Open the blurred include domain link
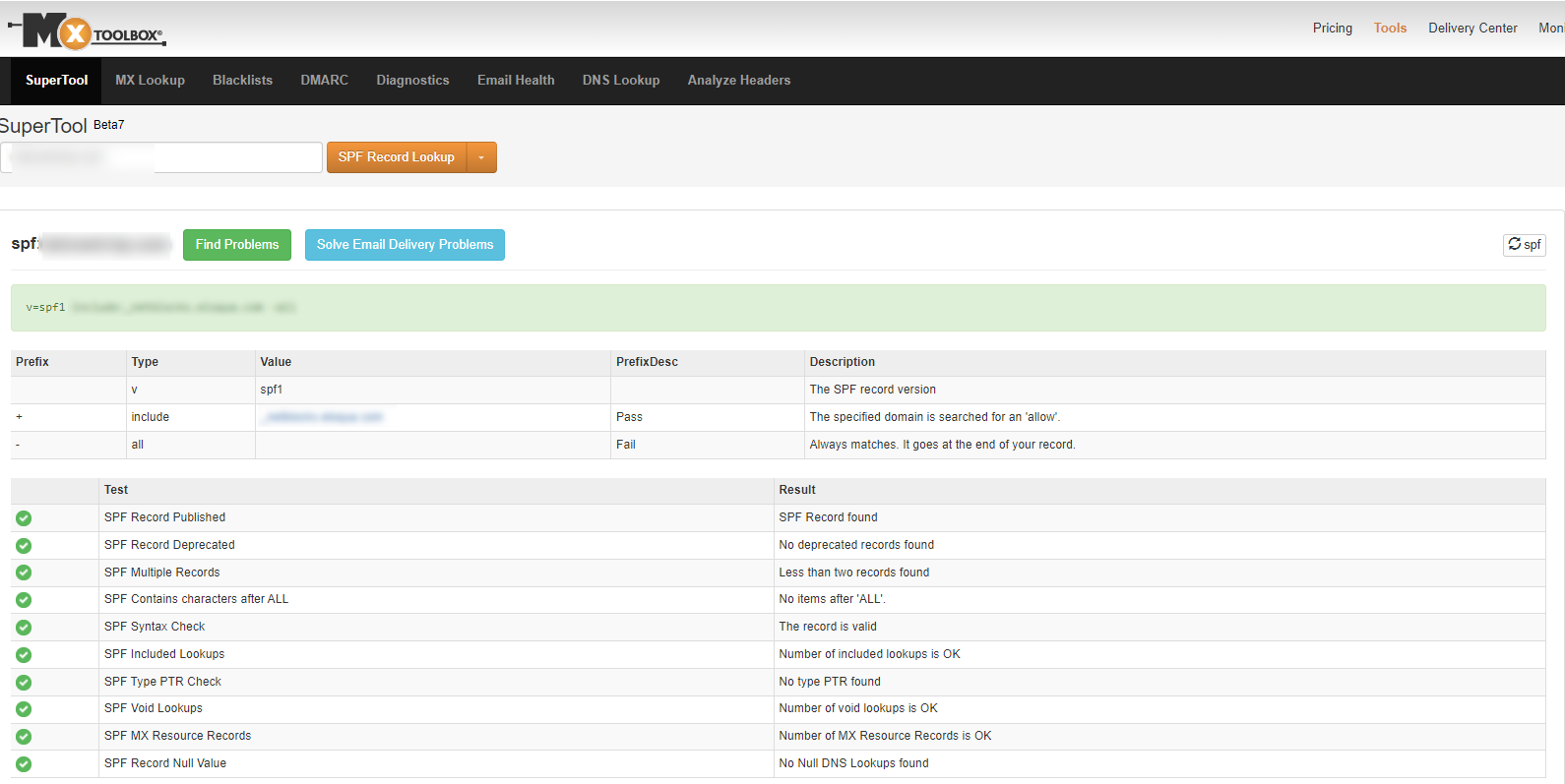Image resolution: width=1565 pixels, height=784 pixels. 324,417
